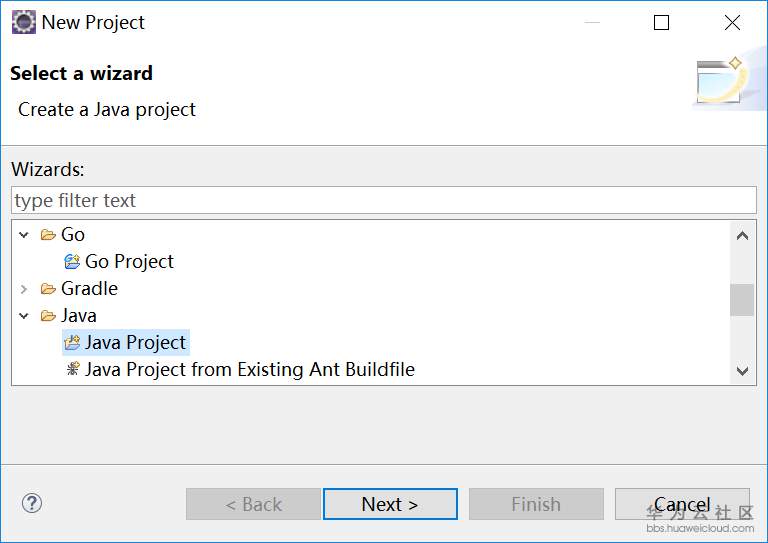Maximize the New Project window
Viewport: 768px width, 543px height.
(x=661, y=22)
